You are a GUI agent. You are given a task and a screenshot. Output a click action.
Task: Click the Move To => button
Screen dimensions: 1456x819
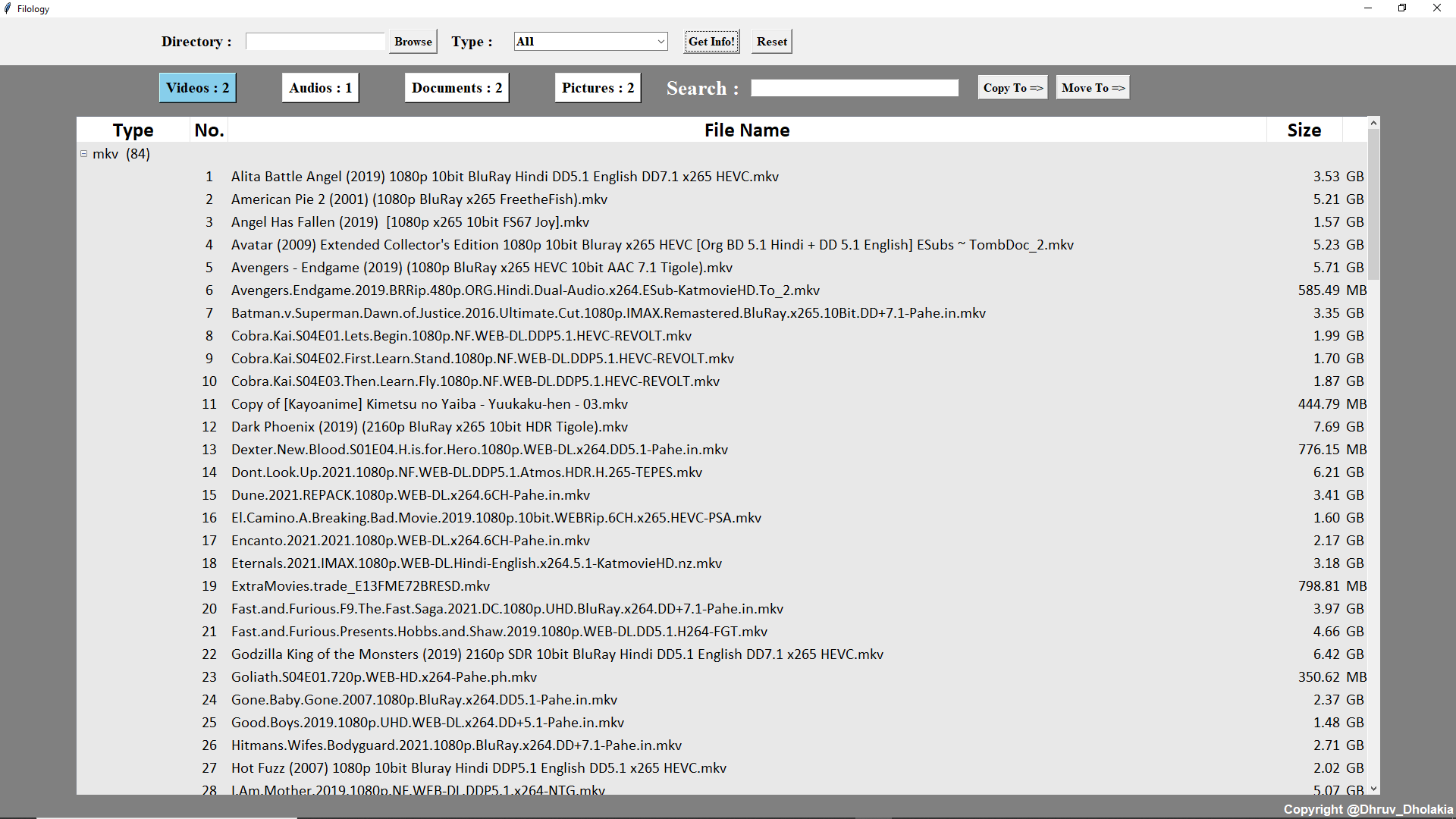1093,88
